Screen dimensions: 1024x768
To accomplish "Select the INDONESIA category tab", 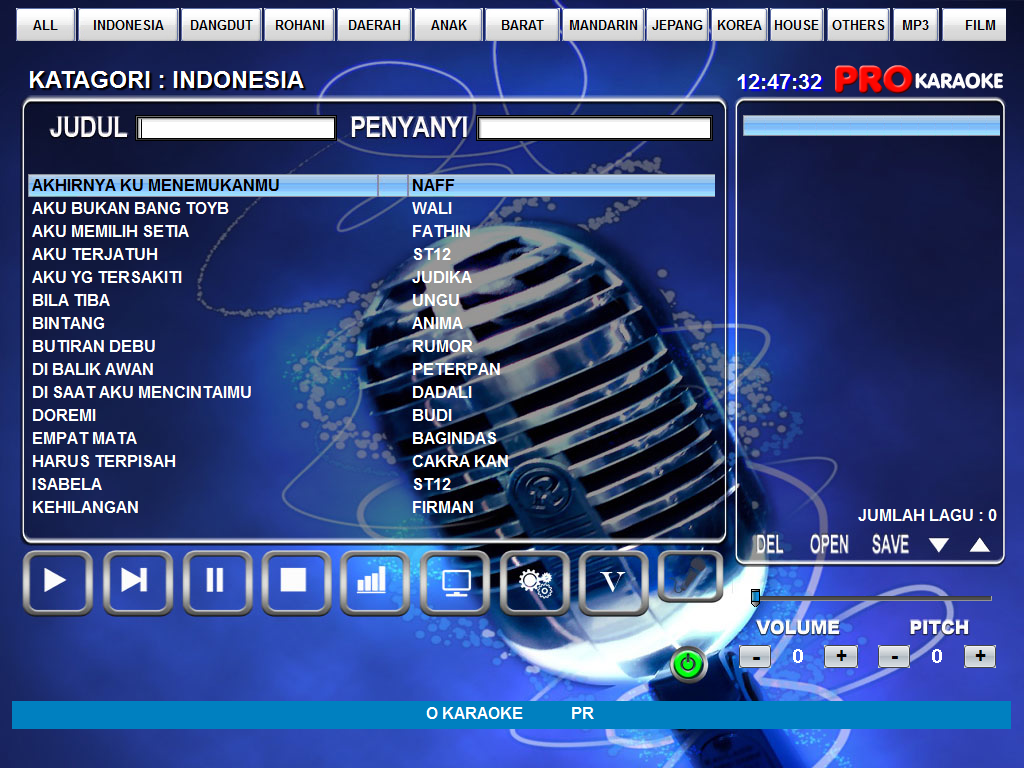I will [128, 25].
